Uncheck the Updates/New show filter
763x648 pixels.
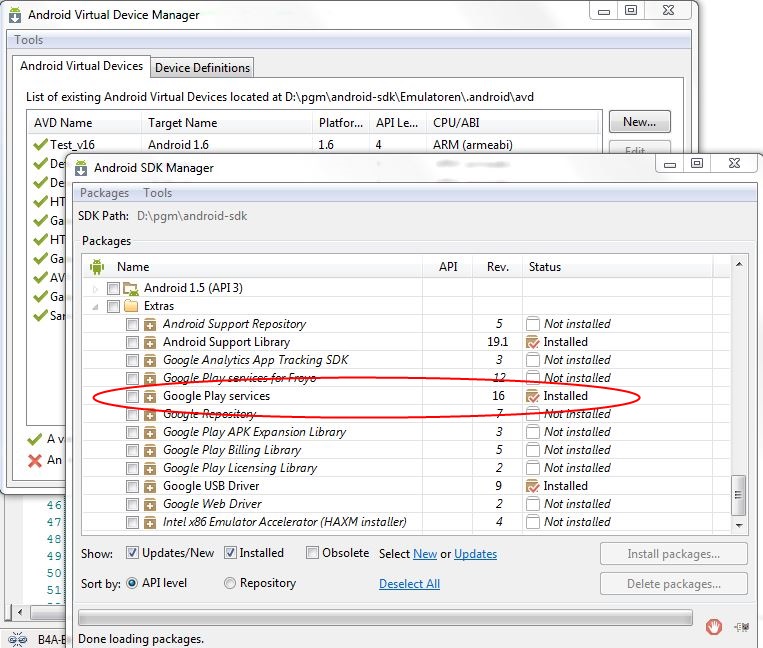(132, 553)
